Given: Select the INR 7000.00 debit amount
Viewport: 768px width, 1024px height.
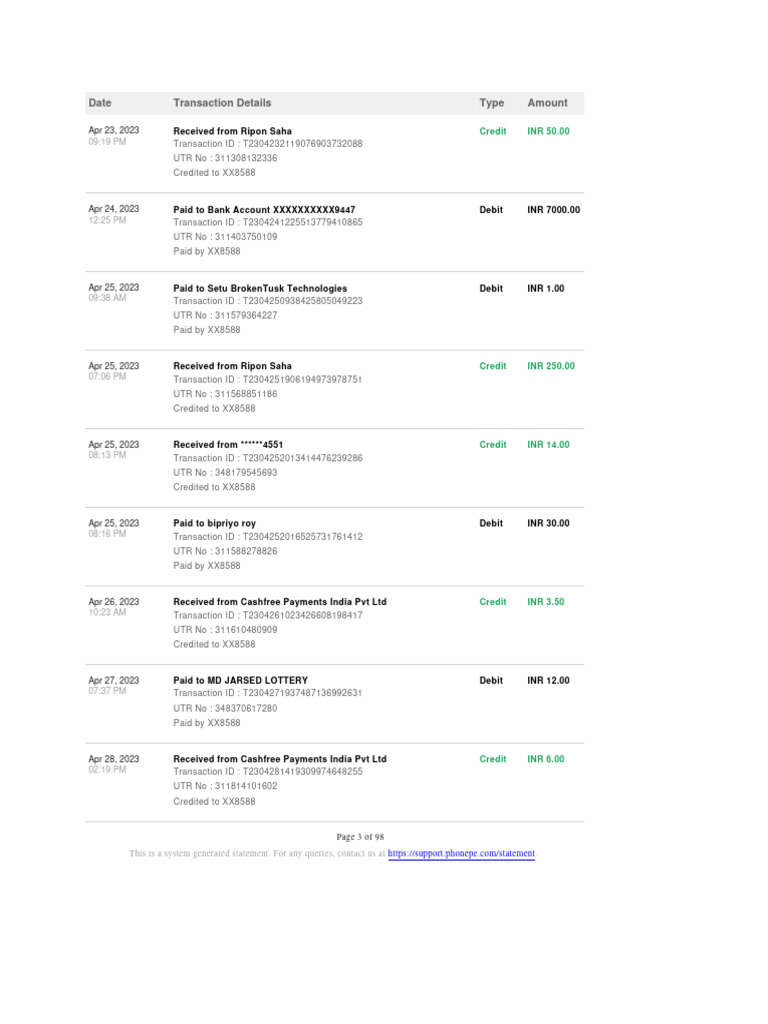Looking at the screenshot, I should [x=553, y=210].
